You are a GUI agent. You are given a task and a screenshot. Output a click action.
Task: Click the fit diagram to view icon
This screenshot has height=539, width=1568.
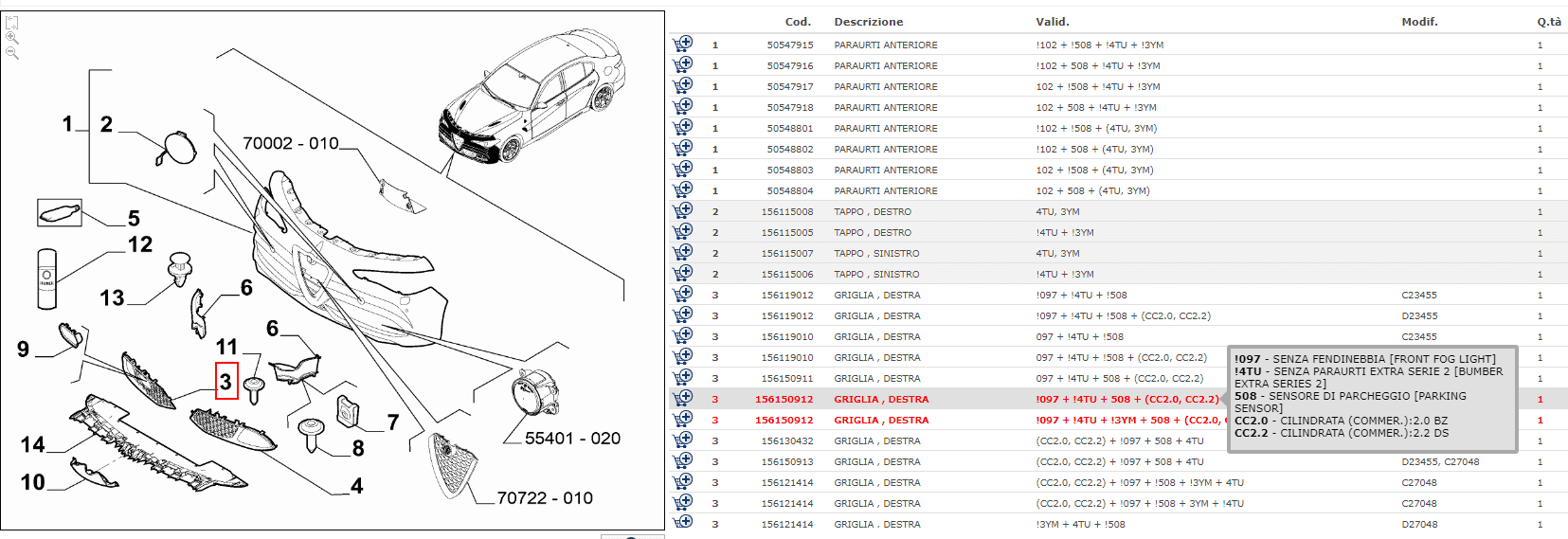tap(12, 22)
